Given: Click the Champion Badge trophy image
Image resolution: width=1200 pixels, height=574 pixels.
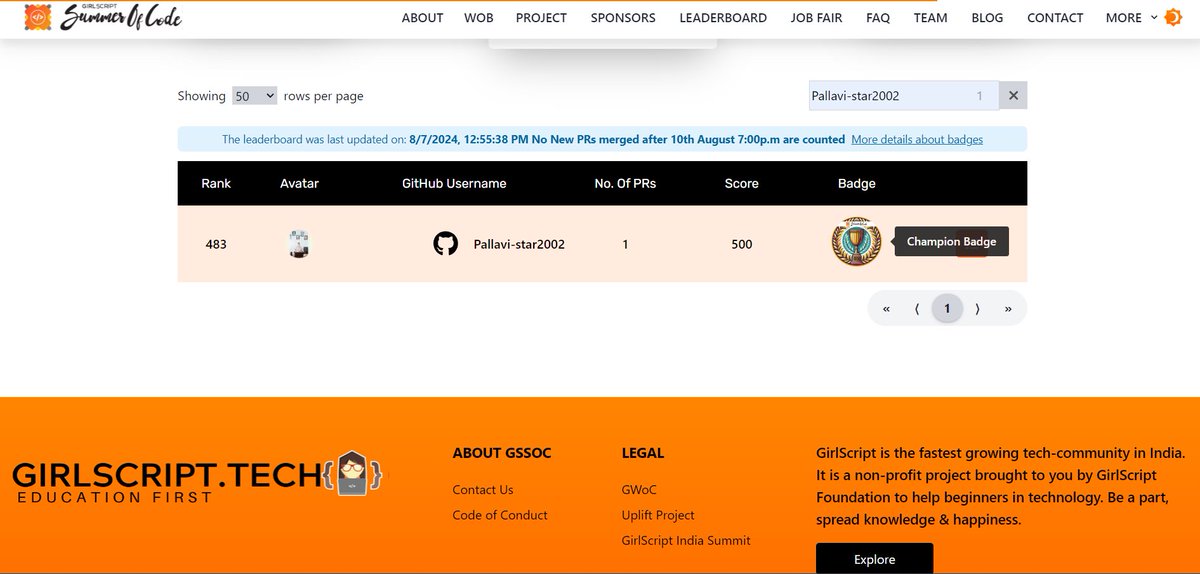Looking at the screenshot, I should 856,242.
